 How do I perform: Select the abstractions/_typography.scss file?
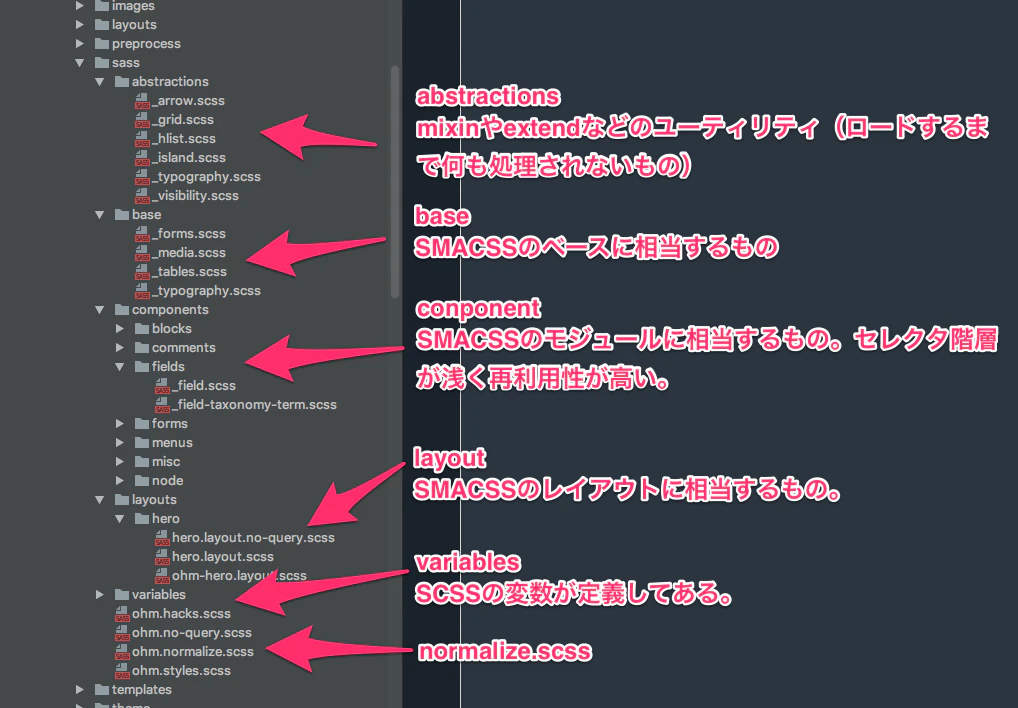(206, 177)
